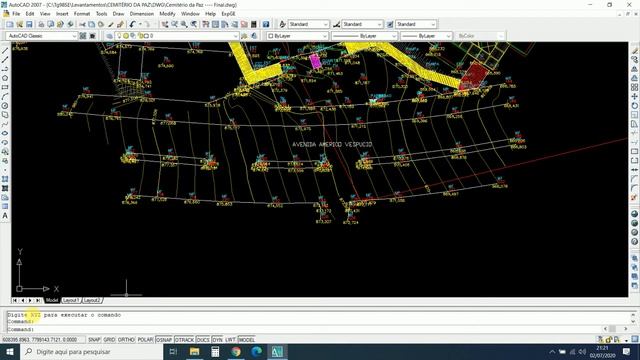This screenshot has width=640, height=360.
Task: Toggle GRID display in status bar
Action: click(109, 340)
